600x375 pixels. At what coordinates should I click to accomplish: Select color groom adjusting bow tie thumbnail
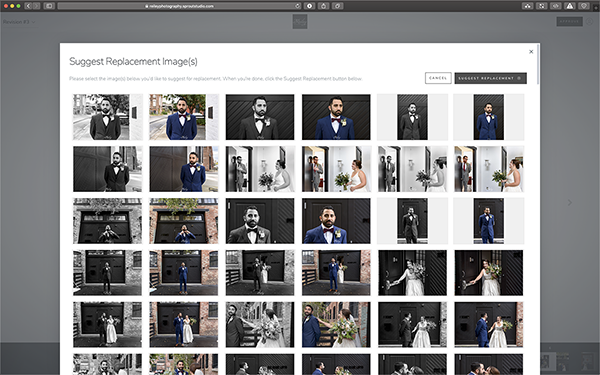coord(184,221)
